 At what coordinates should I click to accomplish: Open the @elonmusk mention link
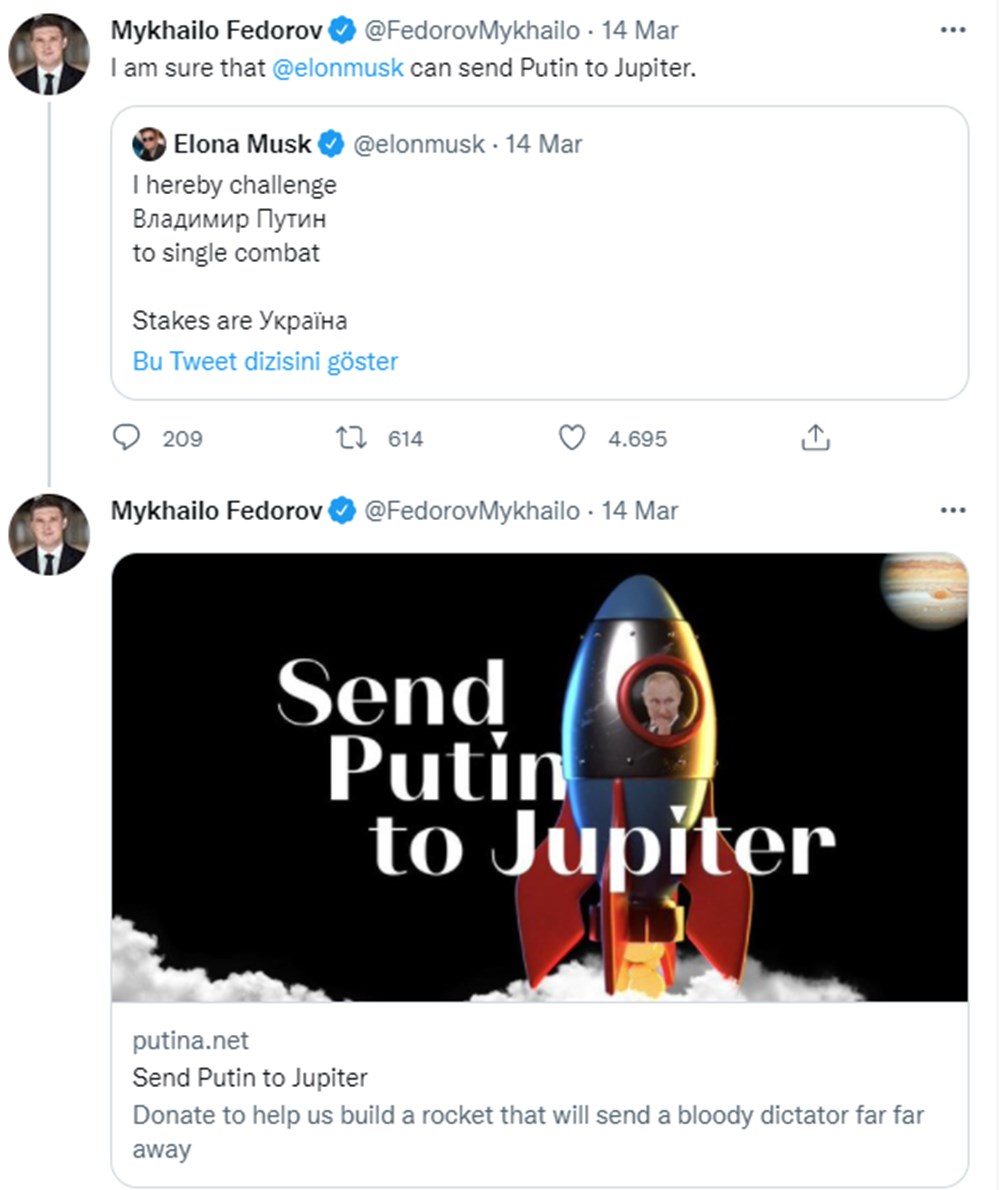337,70
